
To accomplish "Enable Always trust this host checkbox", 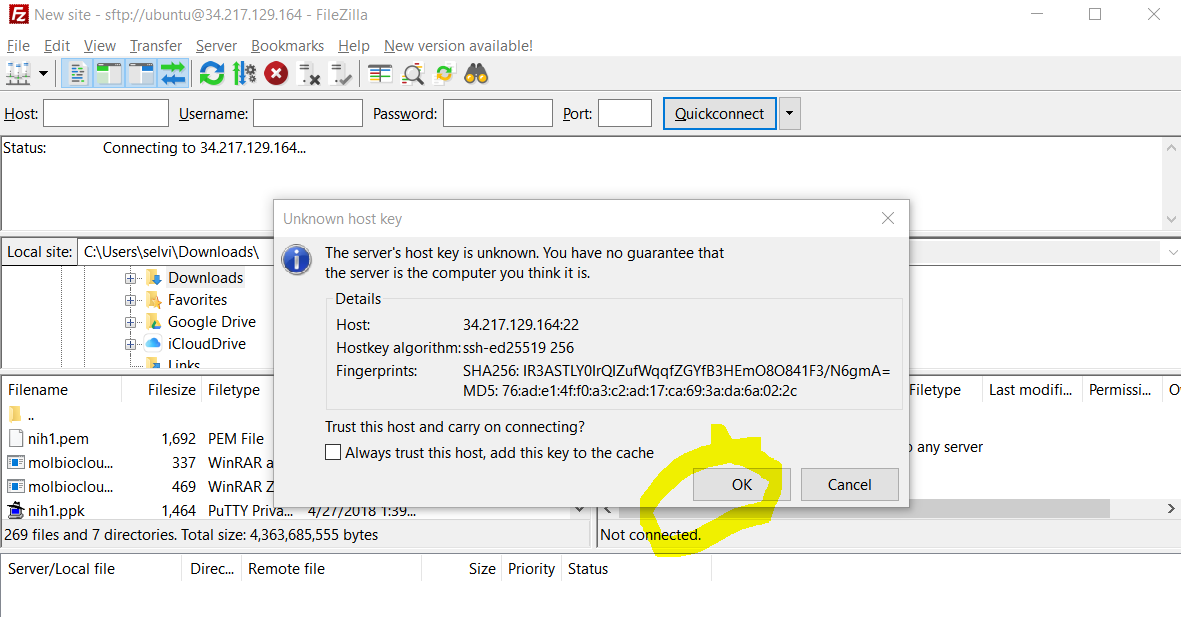I will coord(333,453).
